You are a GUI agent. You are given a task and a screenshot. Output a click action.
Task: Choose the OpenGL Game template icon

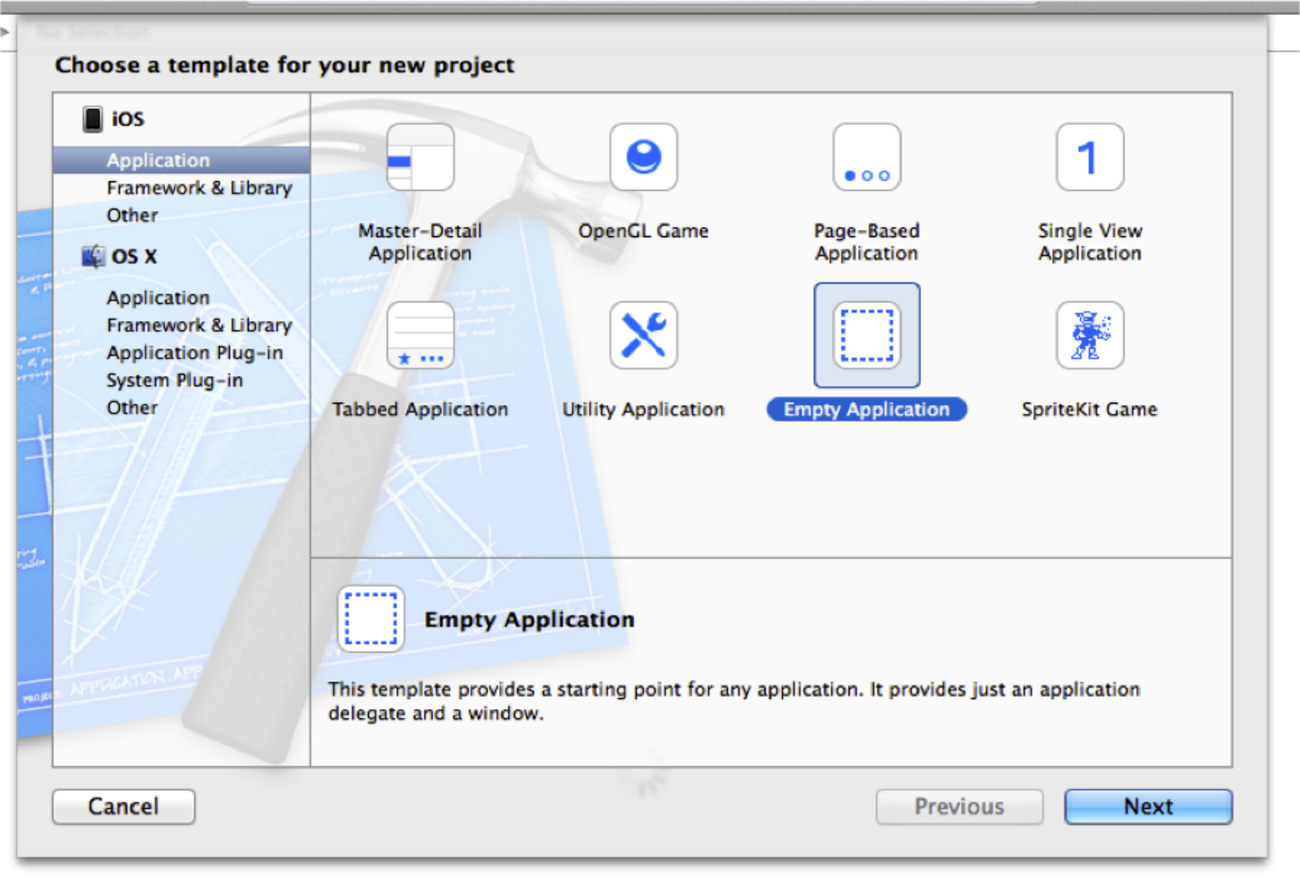[643, 157]
